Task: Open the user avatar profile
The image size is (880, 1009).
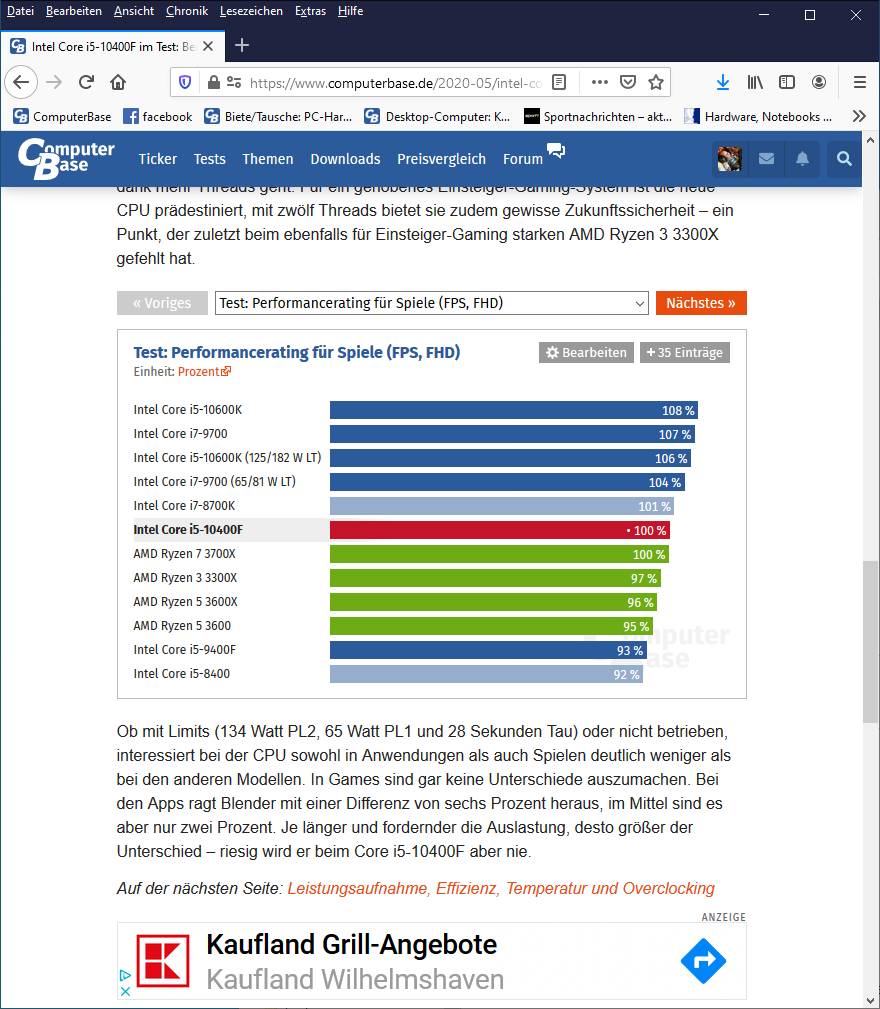Action: [729, 158]
